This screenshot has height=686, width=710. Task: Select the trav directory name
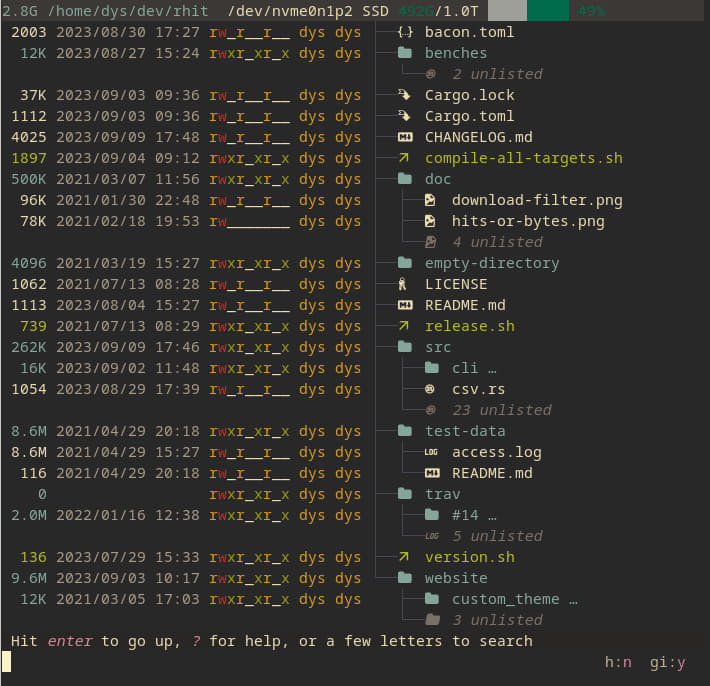tap(442, 494)
